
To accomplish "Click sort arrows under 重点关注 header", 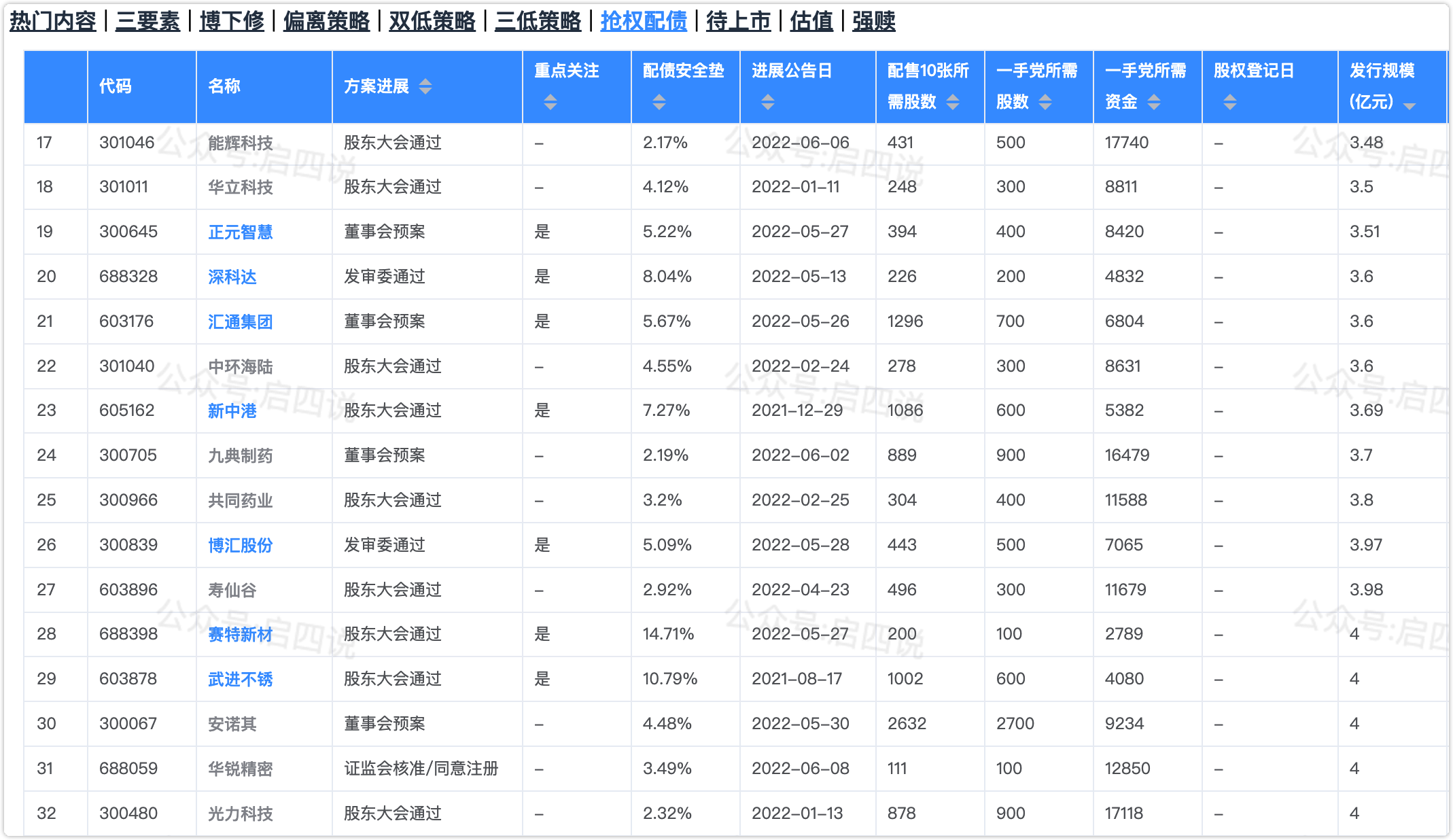I will (550, 103).
